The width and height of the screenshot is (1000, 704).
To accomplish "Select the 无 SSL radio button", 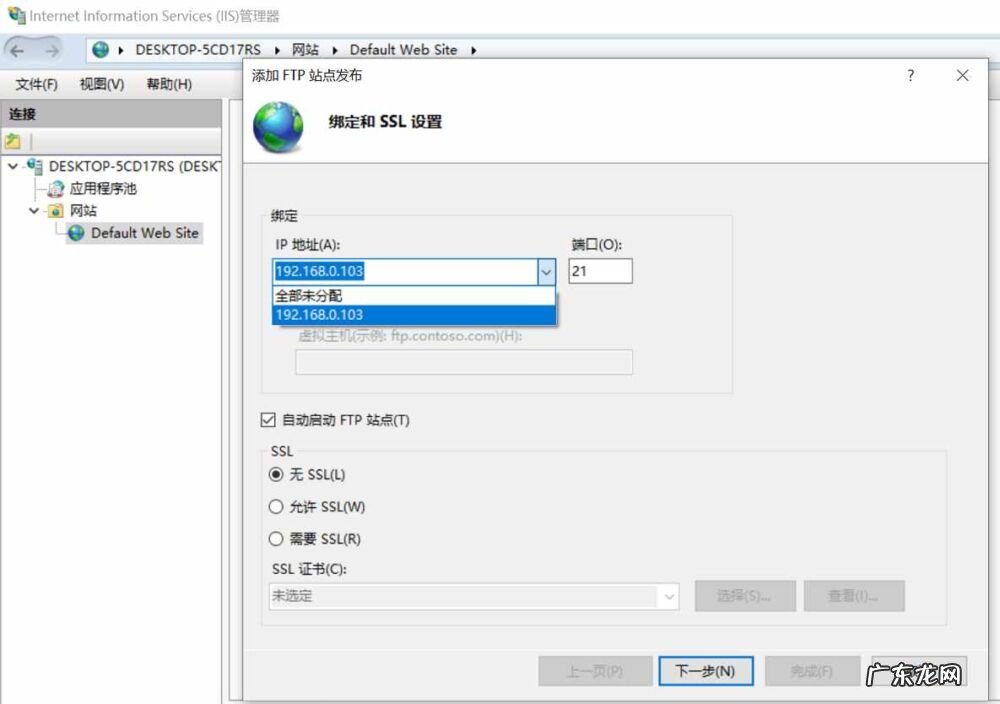I will [x=277, y=475].
